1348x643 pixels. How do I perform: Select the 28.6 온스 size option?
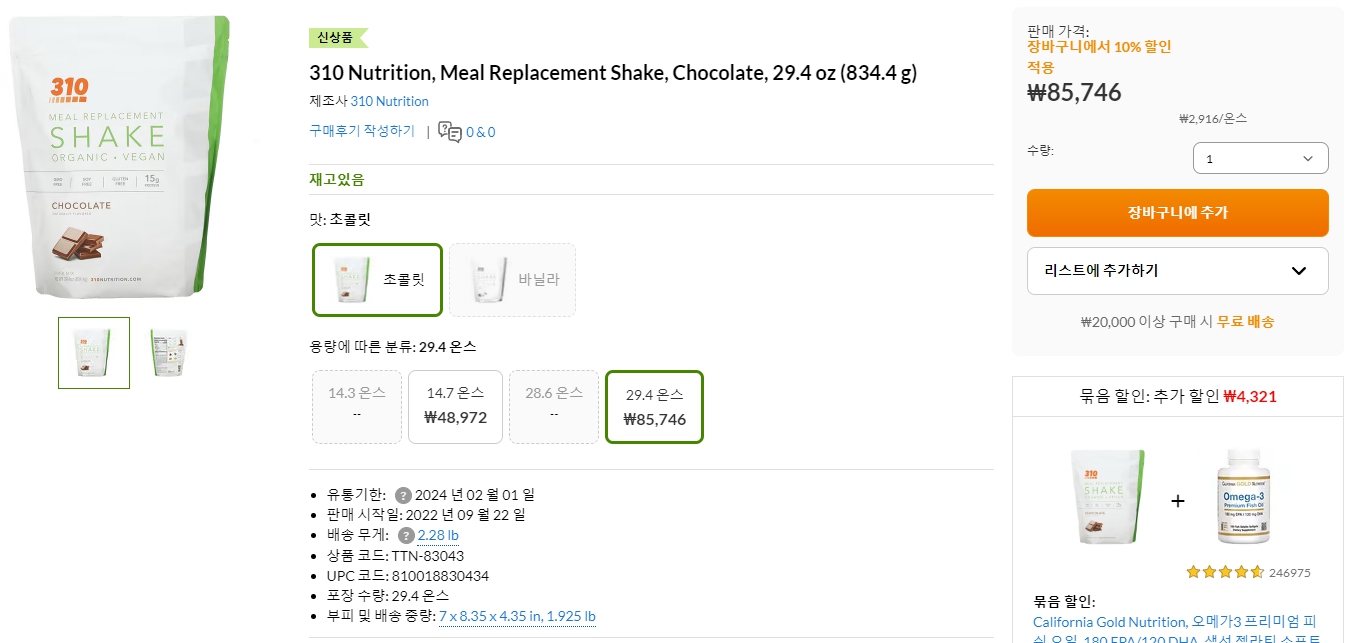tap(554, 406)
